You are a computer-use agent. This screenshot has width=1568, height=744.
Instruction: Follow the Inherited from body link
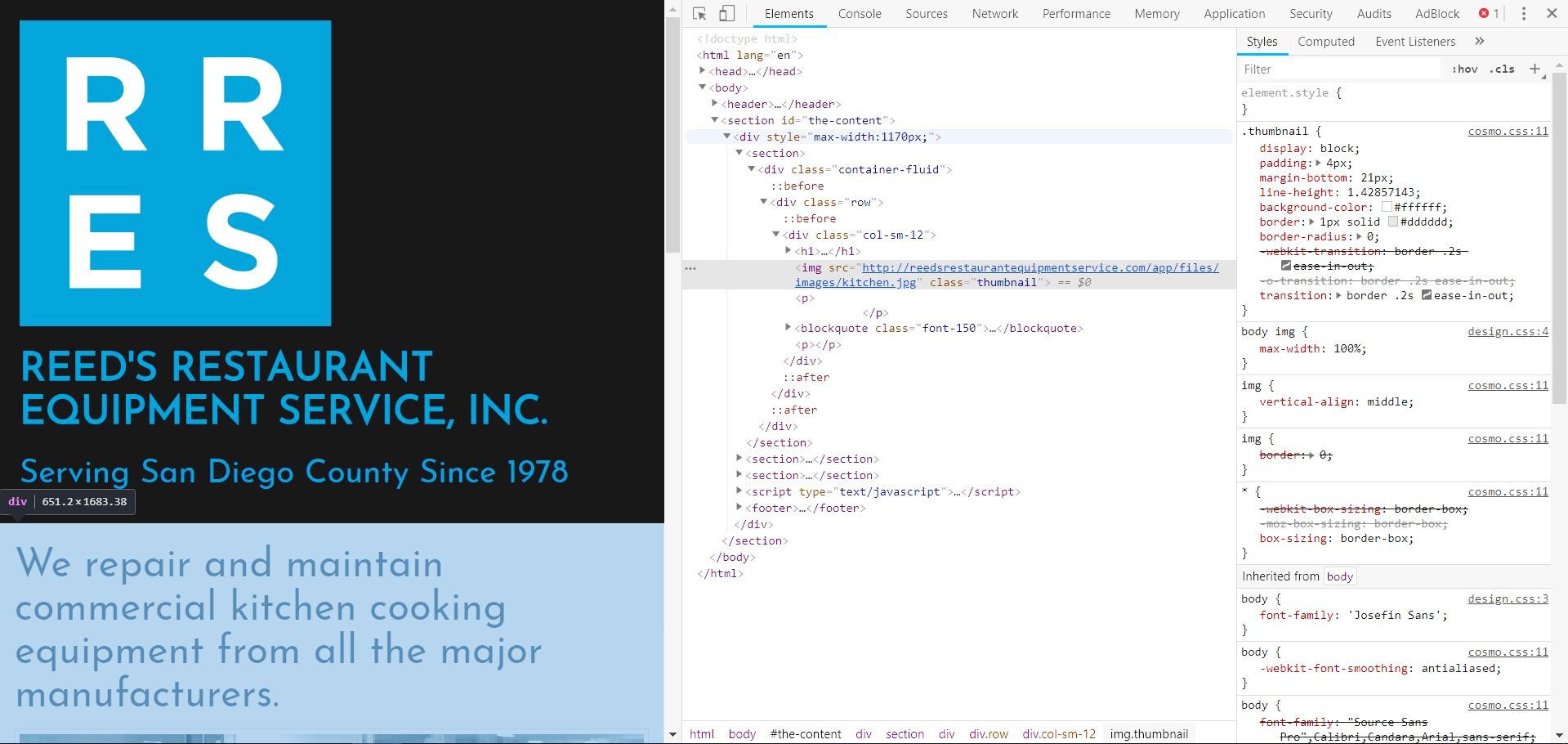(1339, 576)
